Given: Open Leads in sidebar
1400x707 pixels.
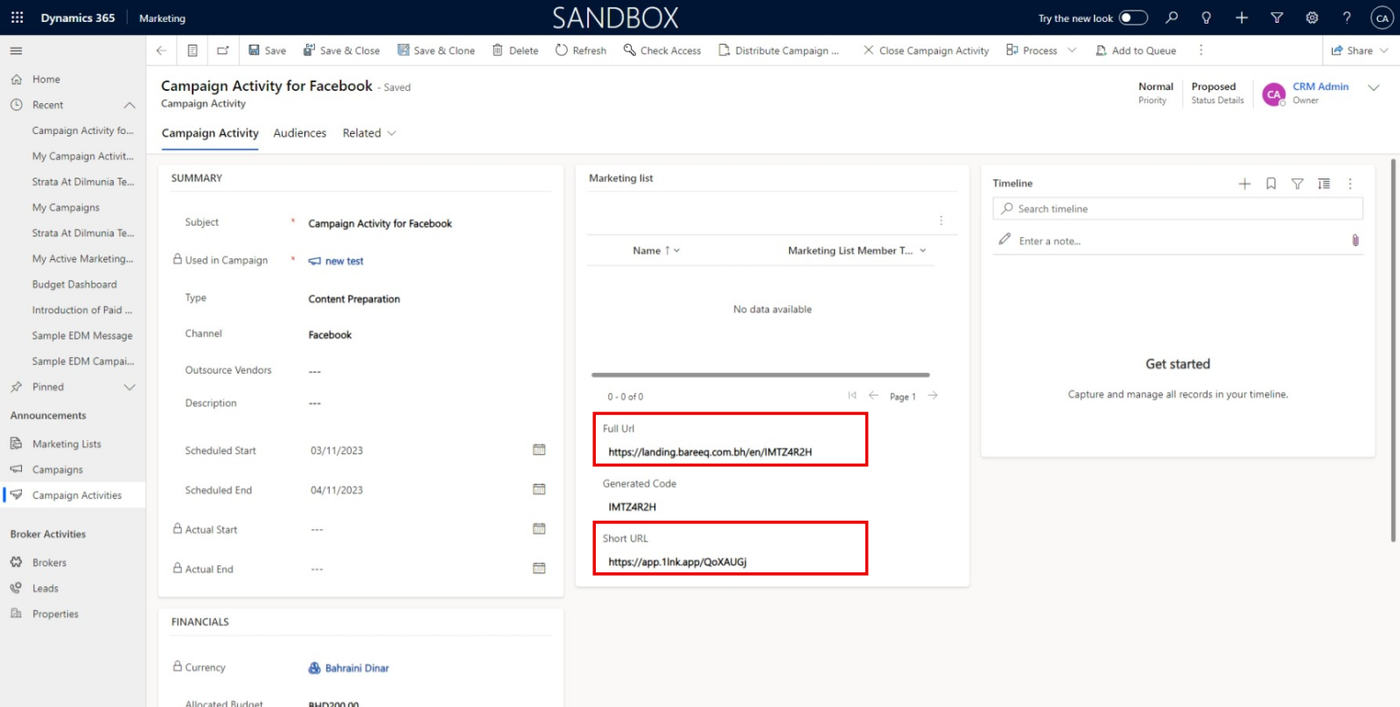Looking at the screenshot, I should 45,589.
